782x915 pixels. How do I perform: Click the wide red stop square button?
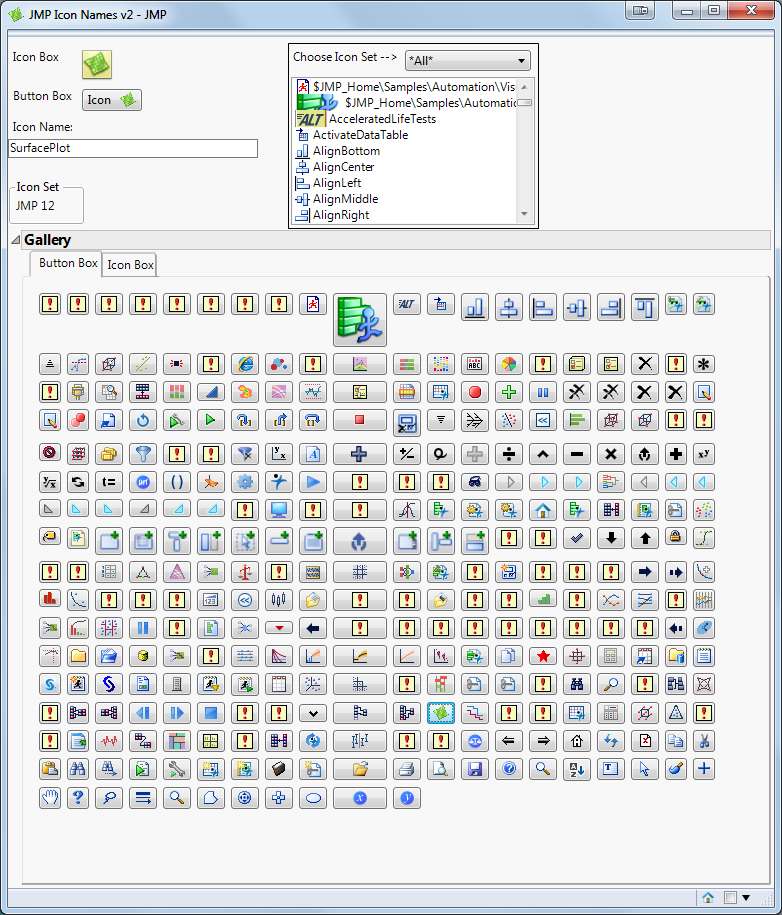tap(360, 420)
